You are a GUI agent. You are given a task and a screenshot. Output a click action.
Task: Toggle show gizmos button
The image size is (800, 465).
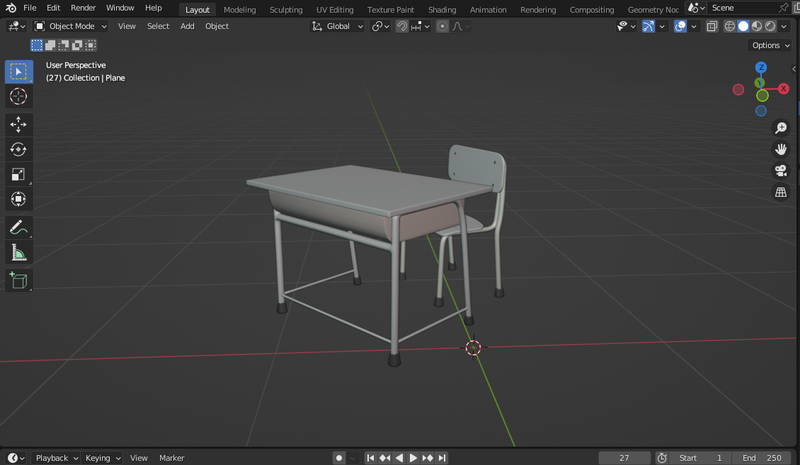(648, 26)
